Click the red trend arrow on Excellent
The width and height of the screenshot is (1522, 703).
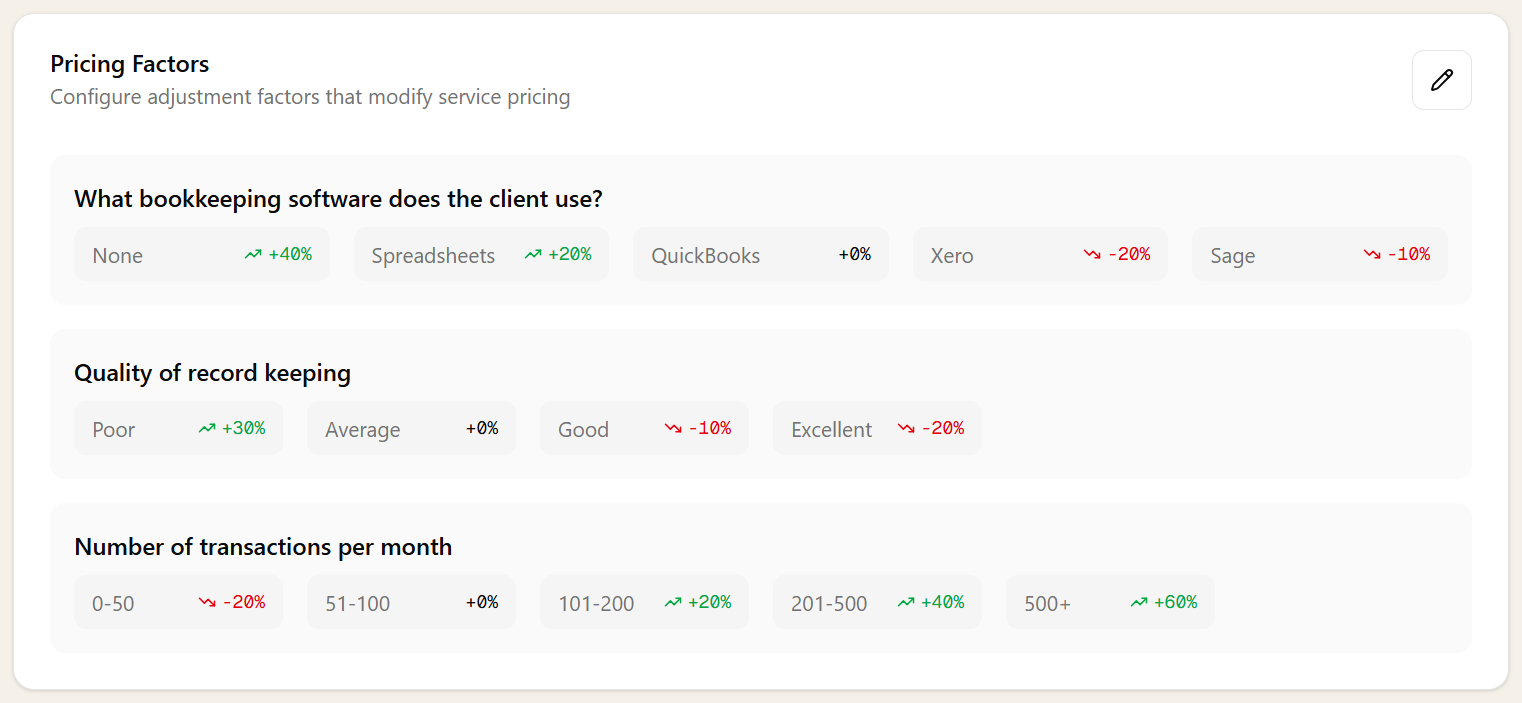tap(906, 429)
